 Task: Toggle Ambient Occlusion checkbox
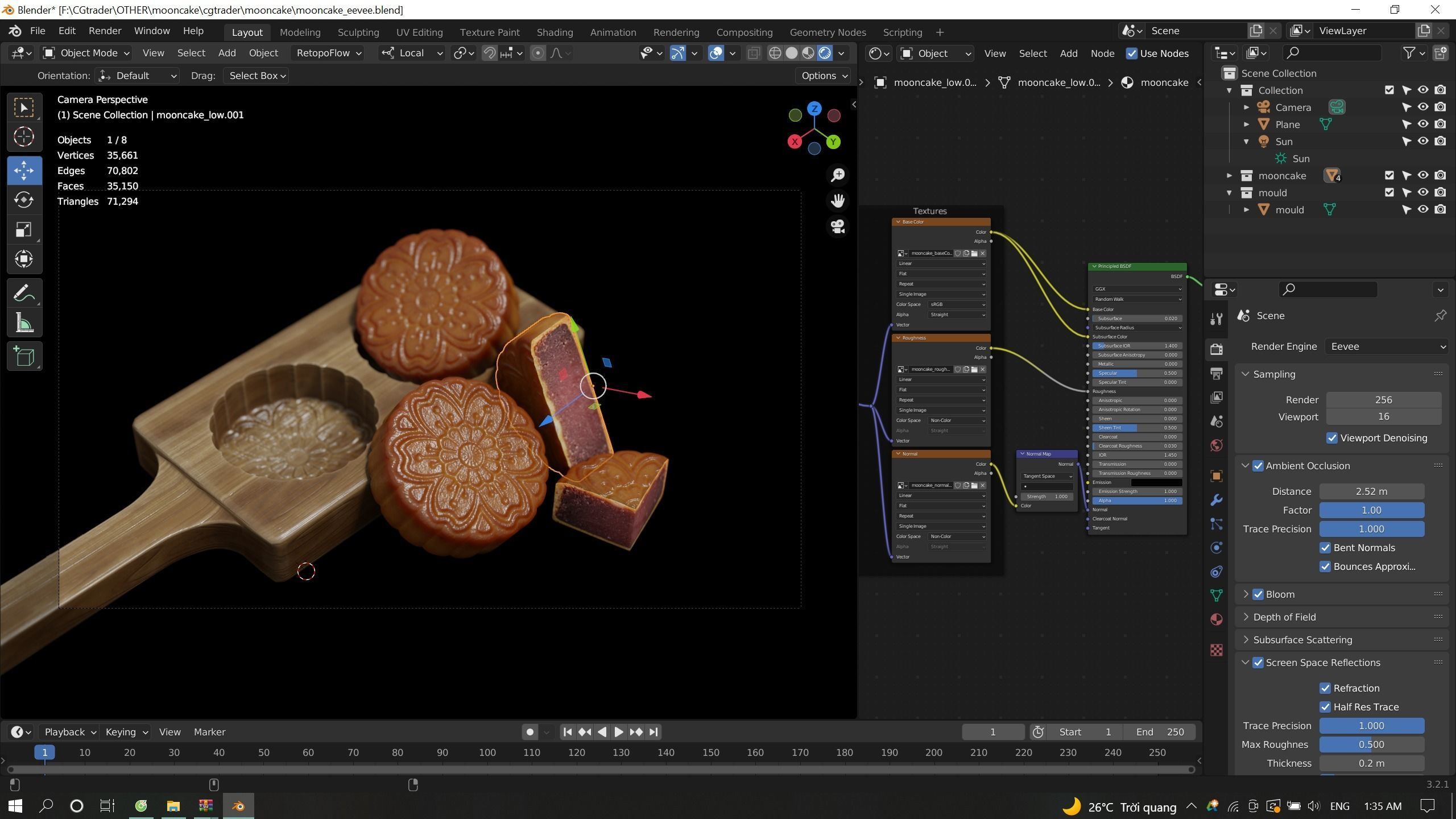click(x=1258, y=466)
